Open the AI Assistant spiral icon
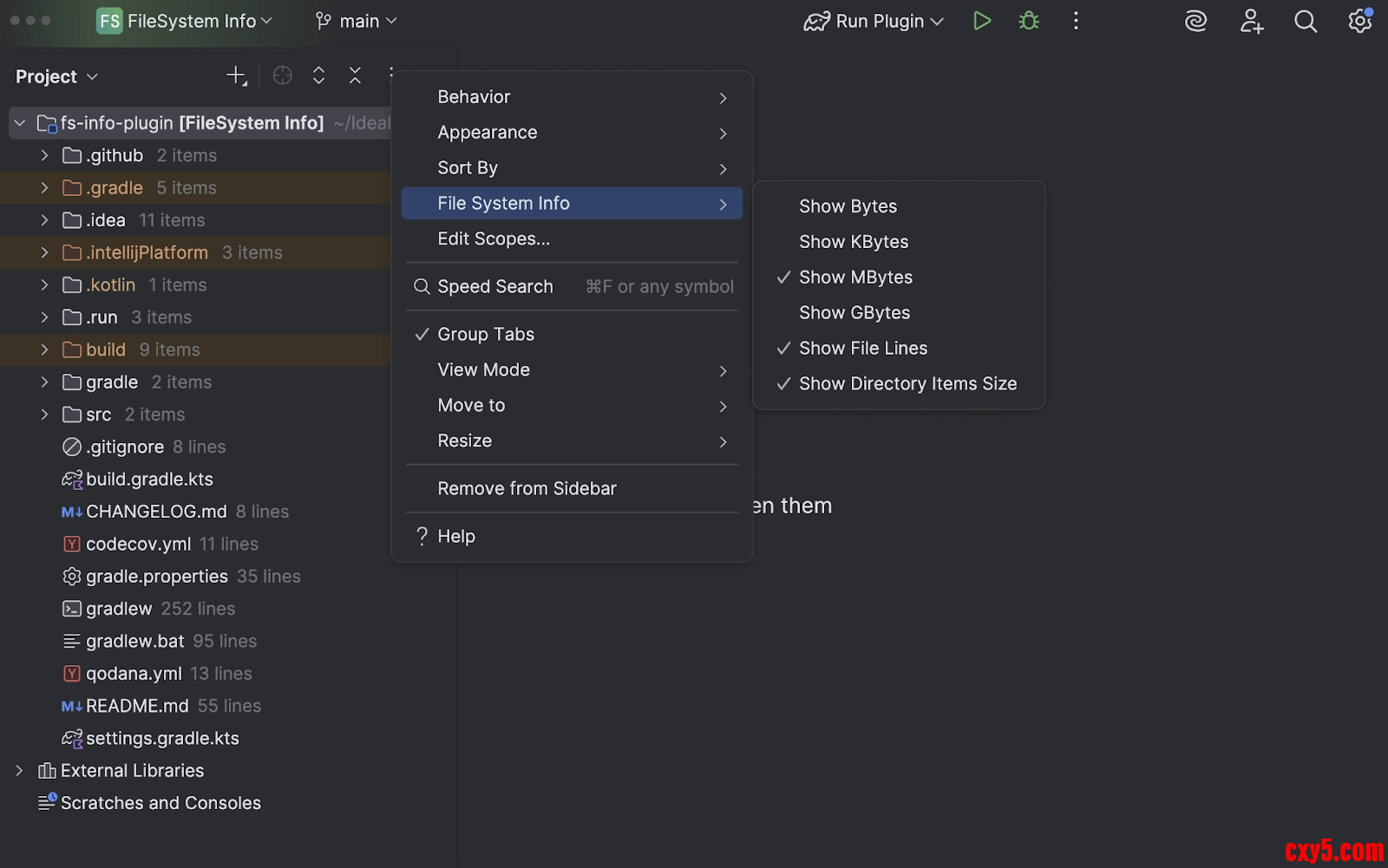This screenshot has height=868, width=1388. tap(1195, 21)
